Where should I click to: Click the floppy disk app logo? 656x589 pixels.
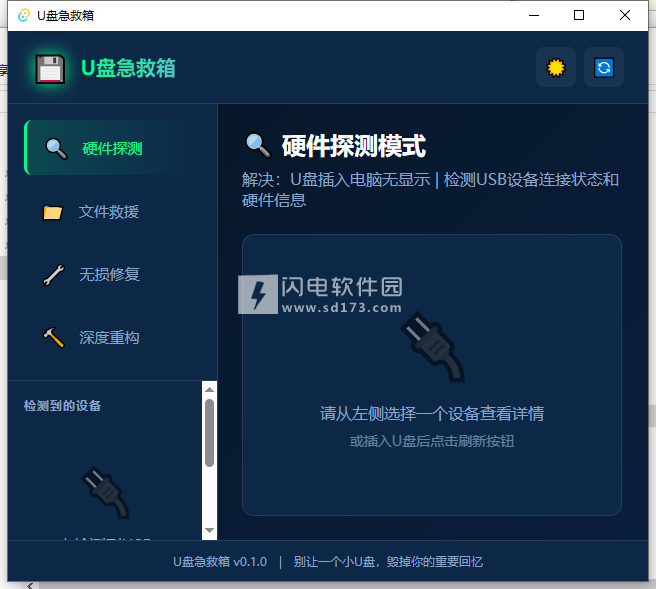pyautogui.click(x=49, y=68)
